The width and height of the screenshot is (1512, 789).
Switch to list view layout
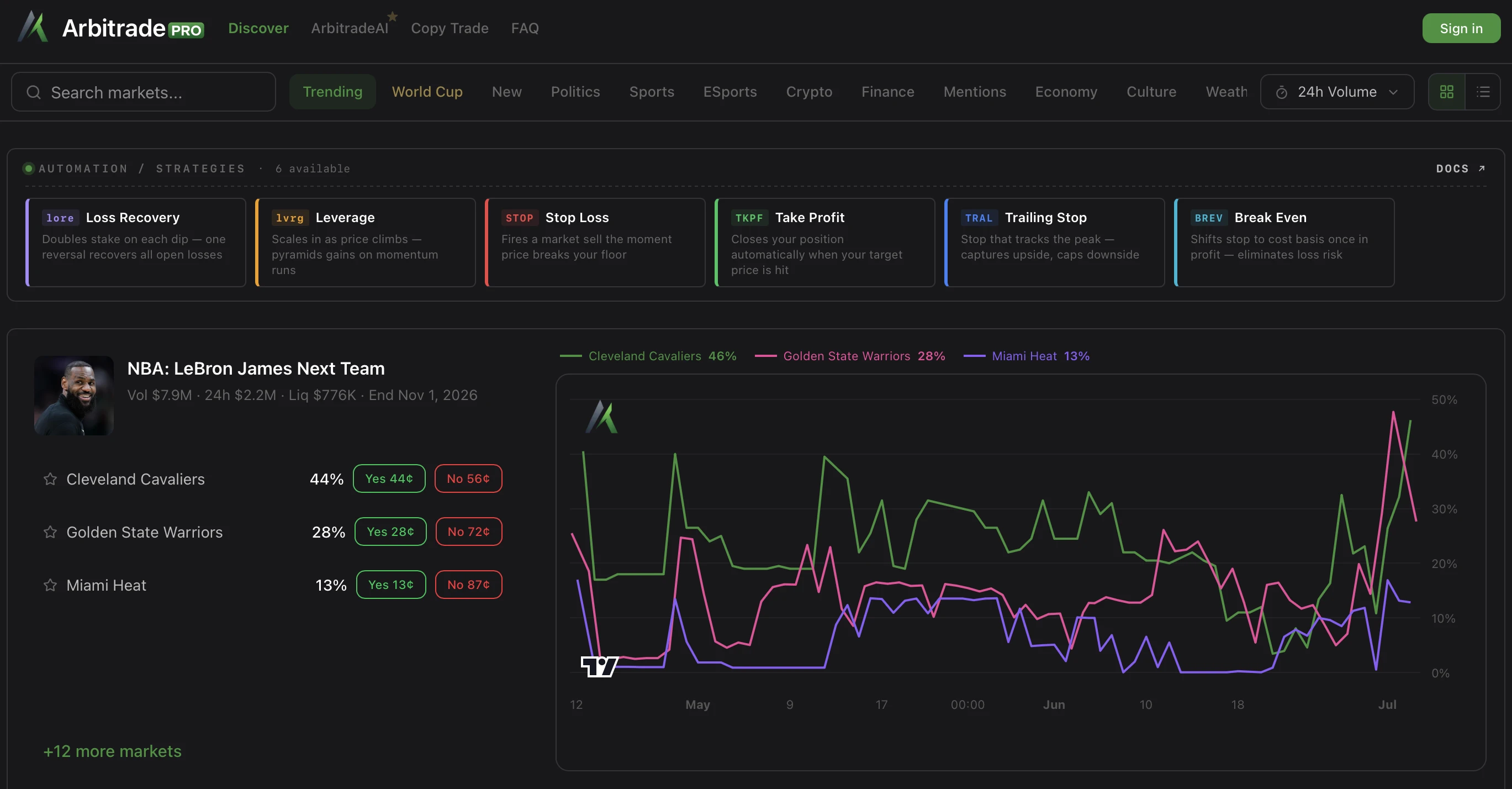1483,92
